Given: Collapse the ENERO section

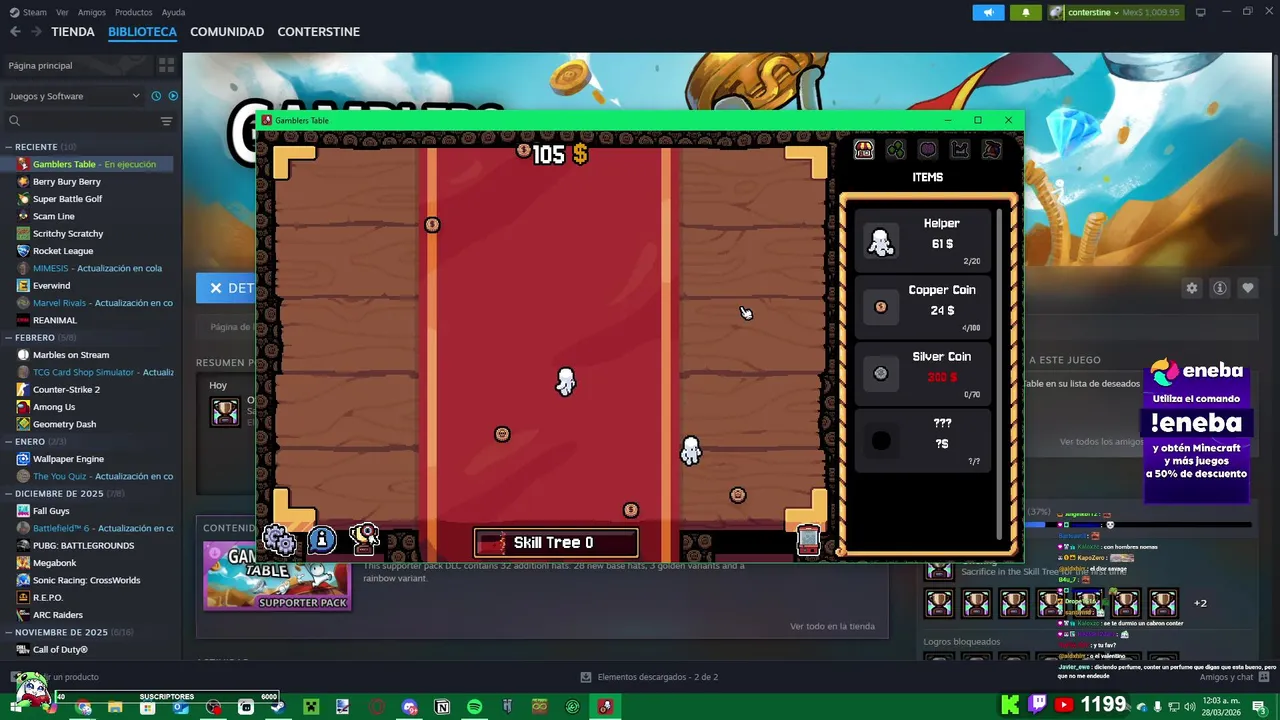Looking at the screenshot, I should pyautogui.click(x=36, y=442).
